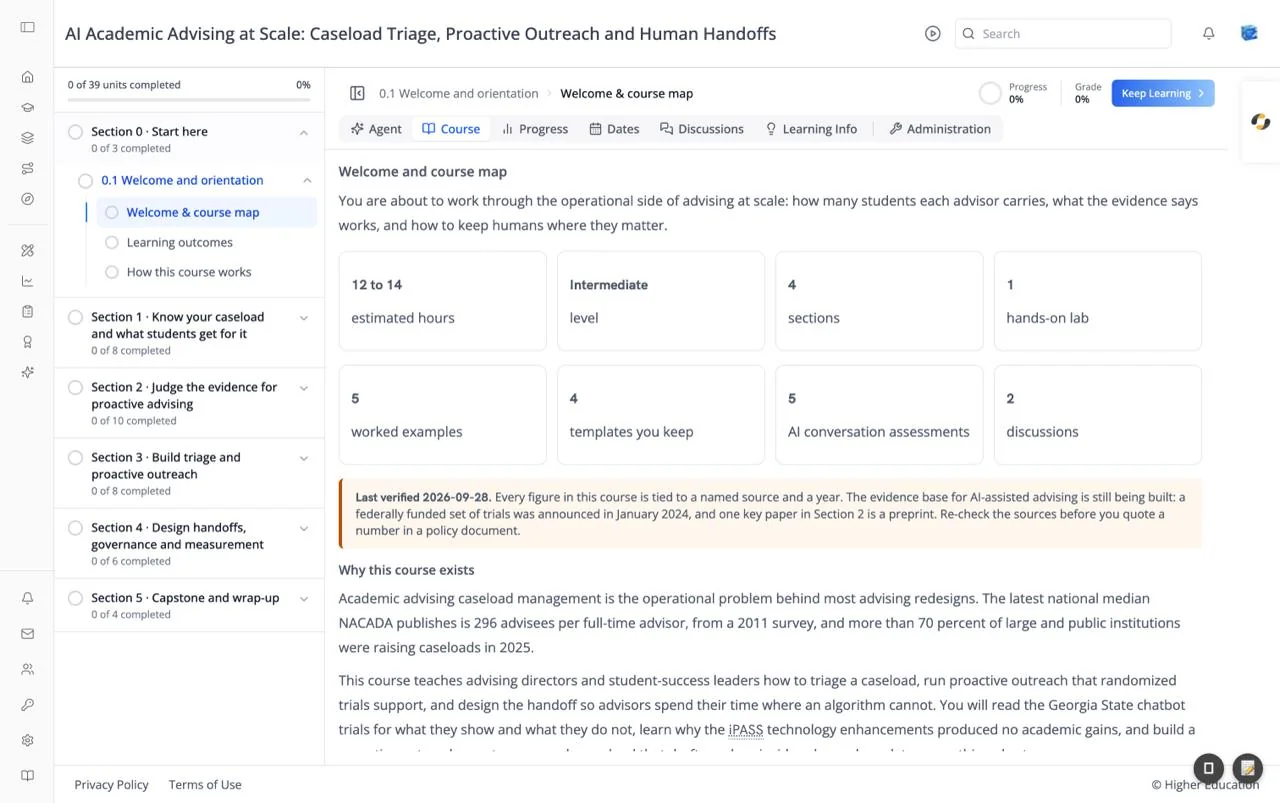Toggle completion circle for Welcome & course map
Image resolution: width=1280 pixels, height=803 pixels.
click(x=112, y=212)
